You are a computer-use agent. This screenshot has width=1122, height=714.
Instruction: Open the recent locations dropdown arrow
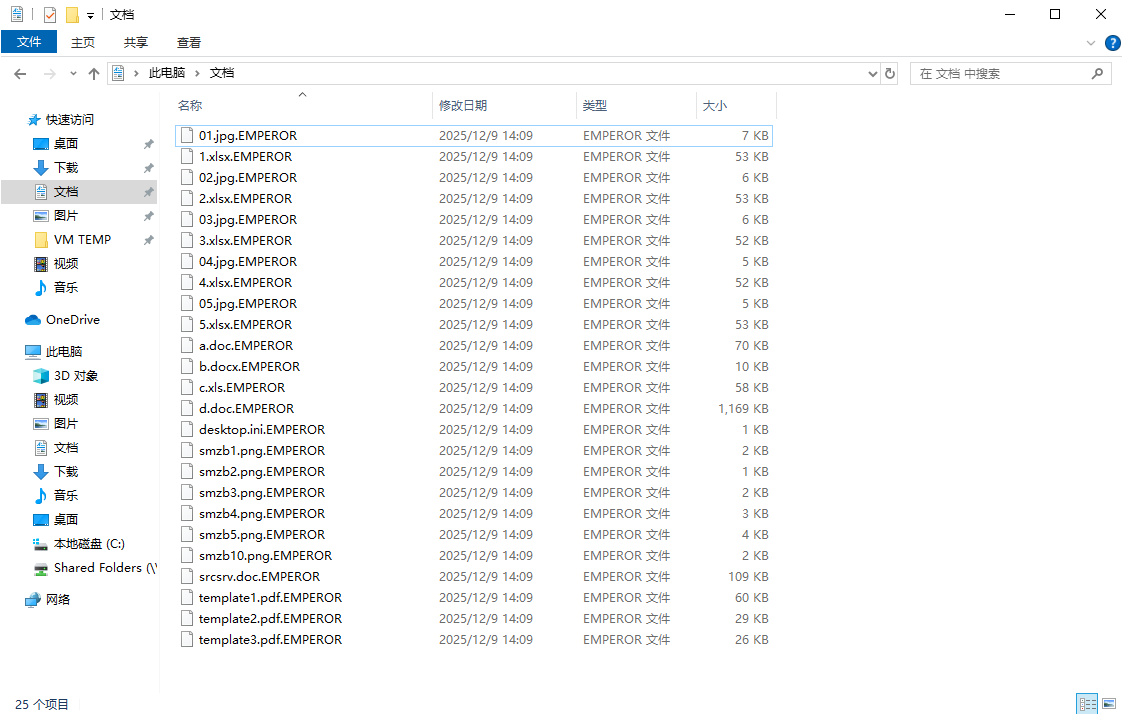coord(73,74)
